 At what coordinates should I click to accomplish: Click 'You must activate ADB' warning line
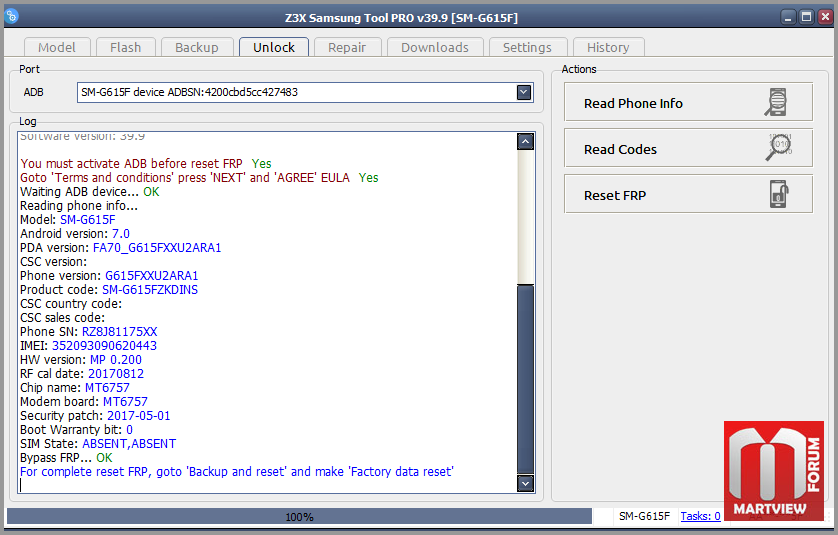point(146,164)
